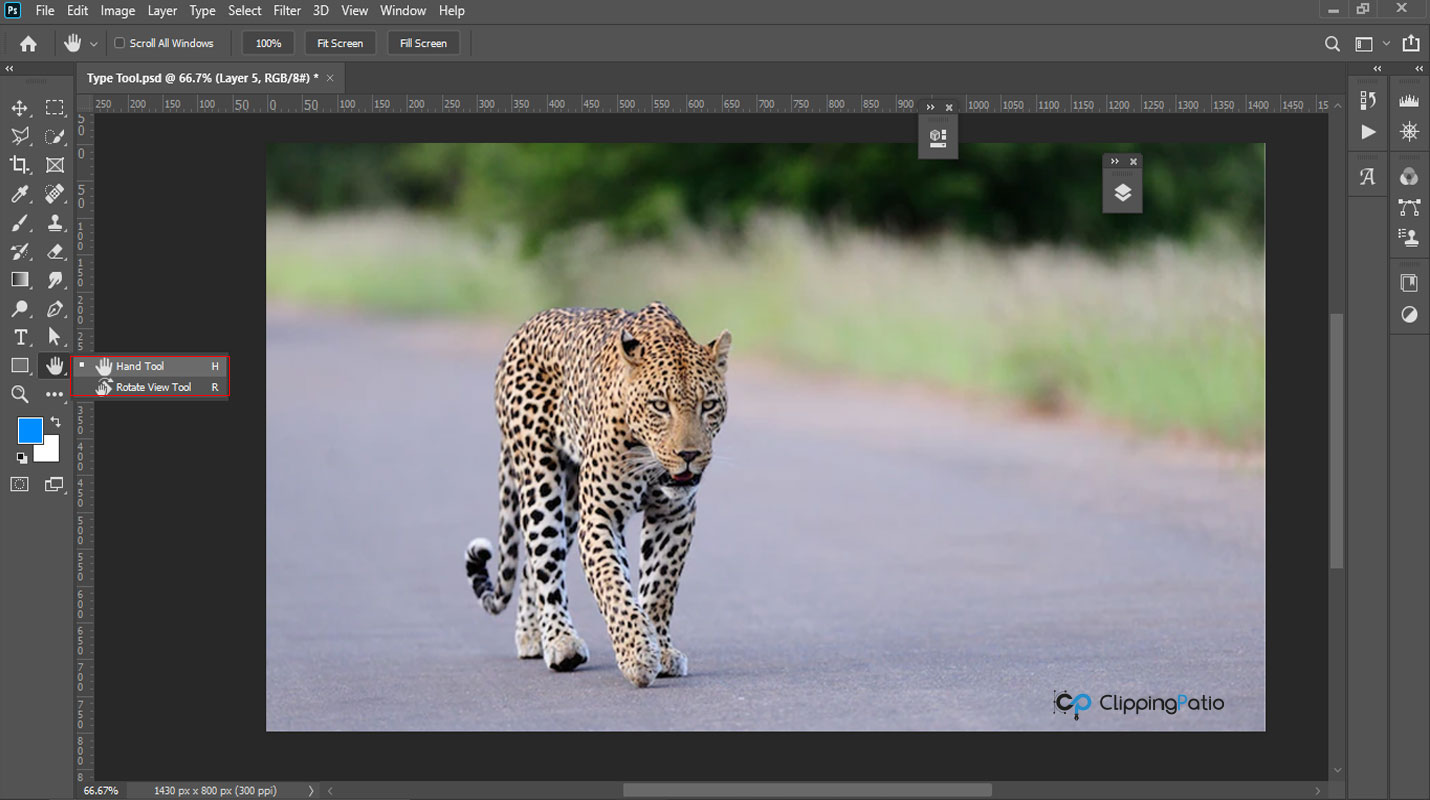The image size is (1430, 800).
Task: Select the Eyedropper tool
Action: pos(20,194)
